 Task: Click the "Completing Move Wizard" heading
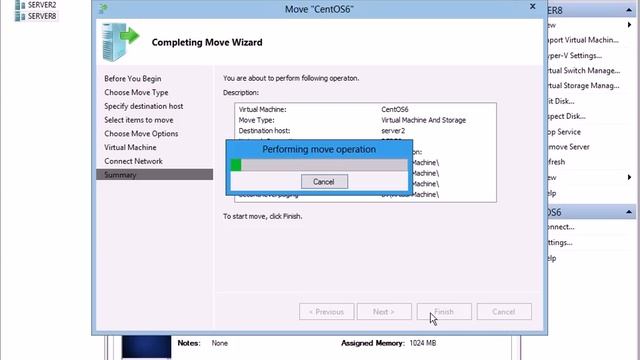[x=207, y=42]
